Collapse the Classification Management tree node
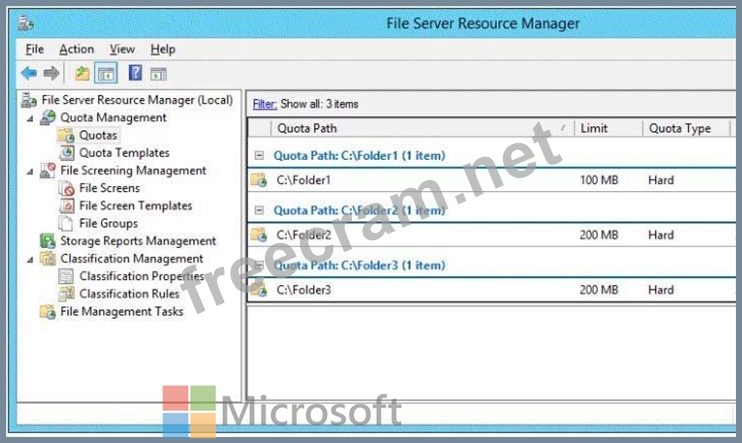 click(x=30, y=259)
